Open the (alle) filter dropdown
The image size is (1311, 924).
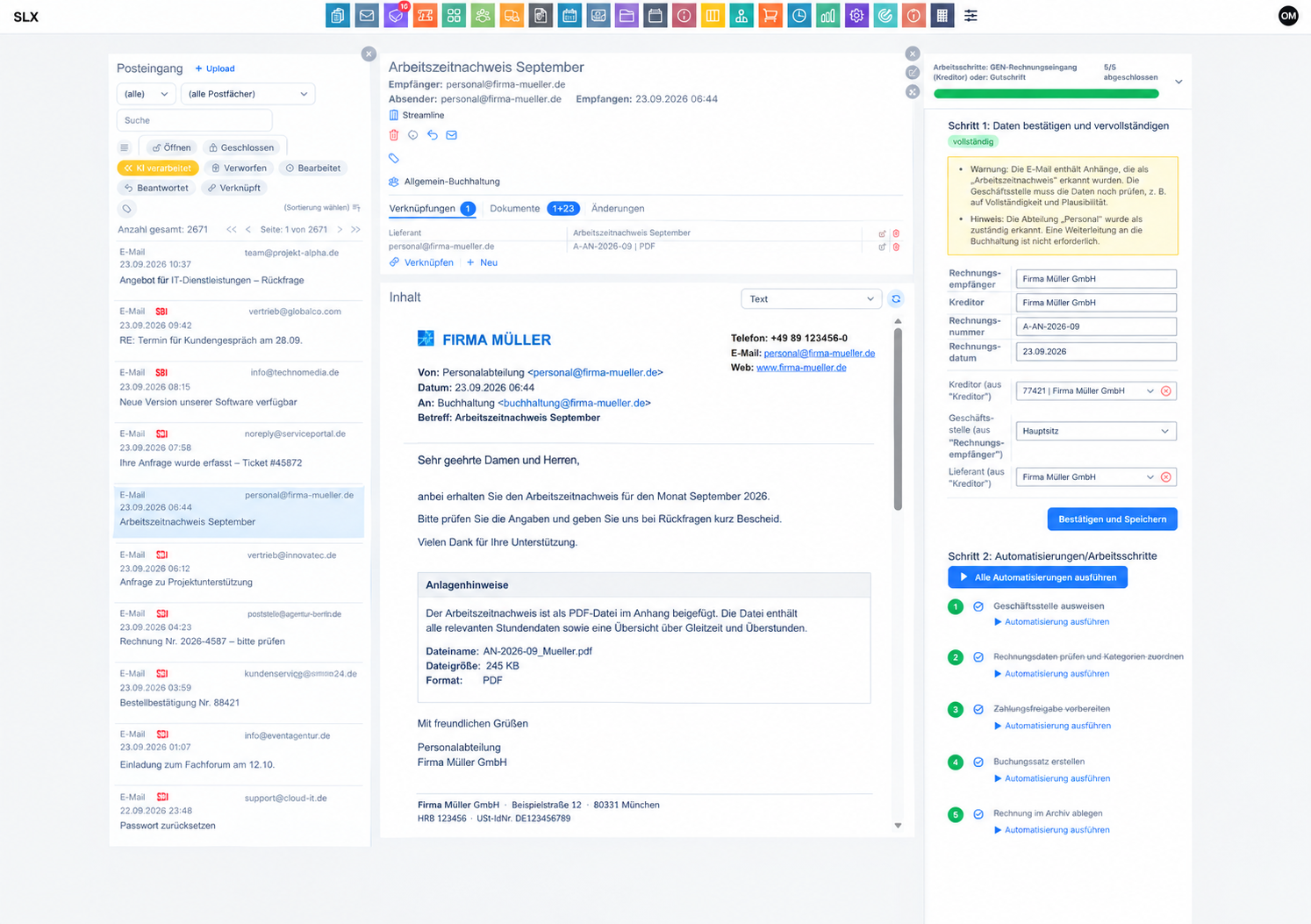click(x=146, y=94)
